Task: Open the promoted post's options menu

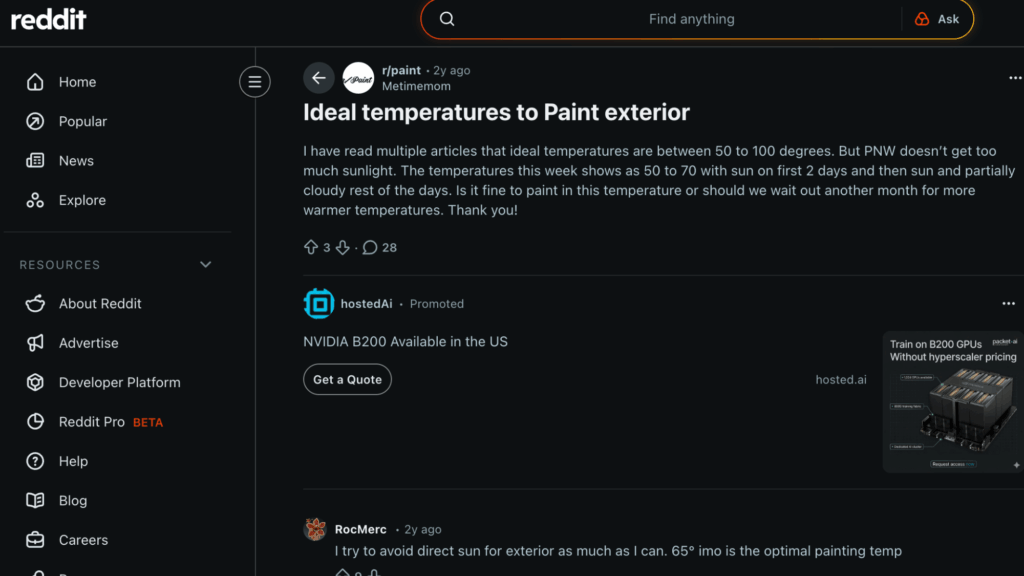Action: (1009, 303)
